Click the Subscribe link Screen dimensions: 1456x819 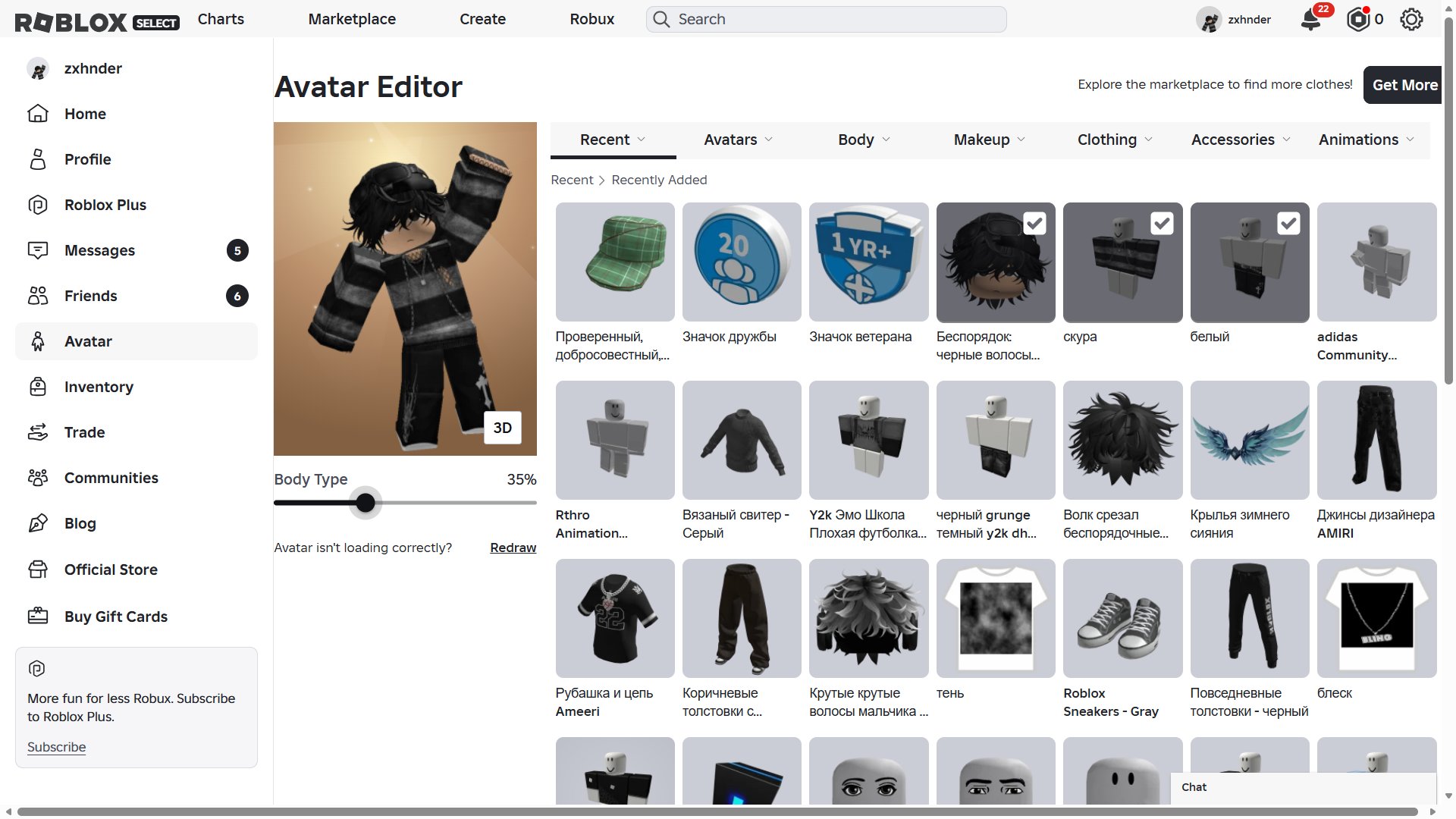(56, 747)
